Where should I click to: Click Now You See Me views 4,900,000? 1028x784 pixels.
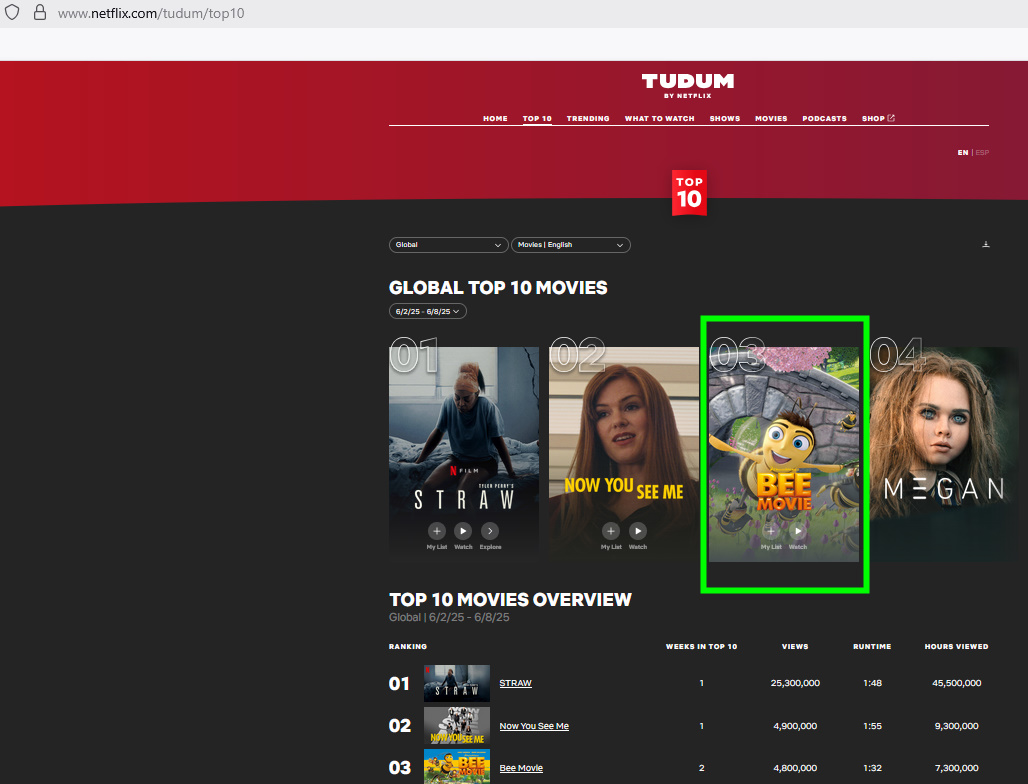click(795, 726)
